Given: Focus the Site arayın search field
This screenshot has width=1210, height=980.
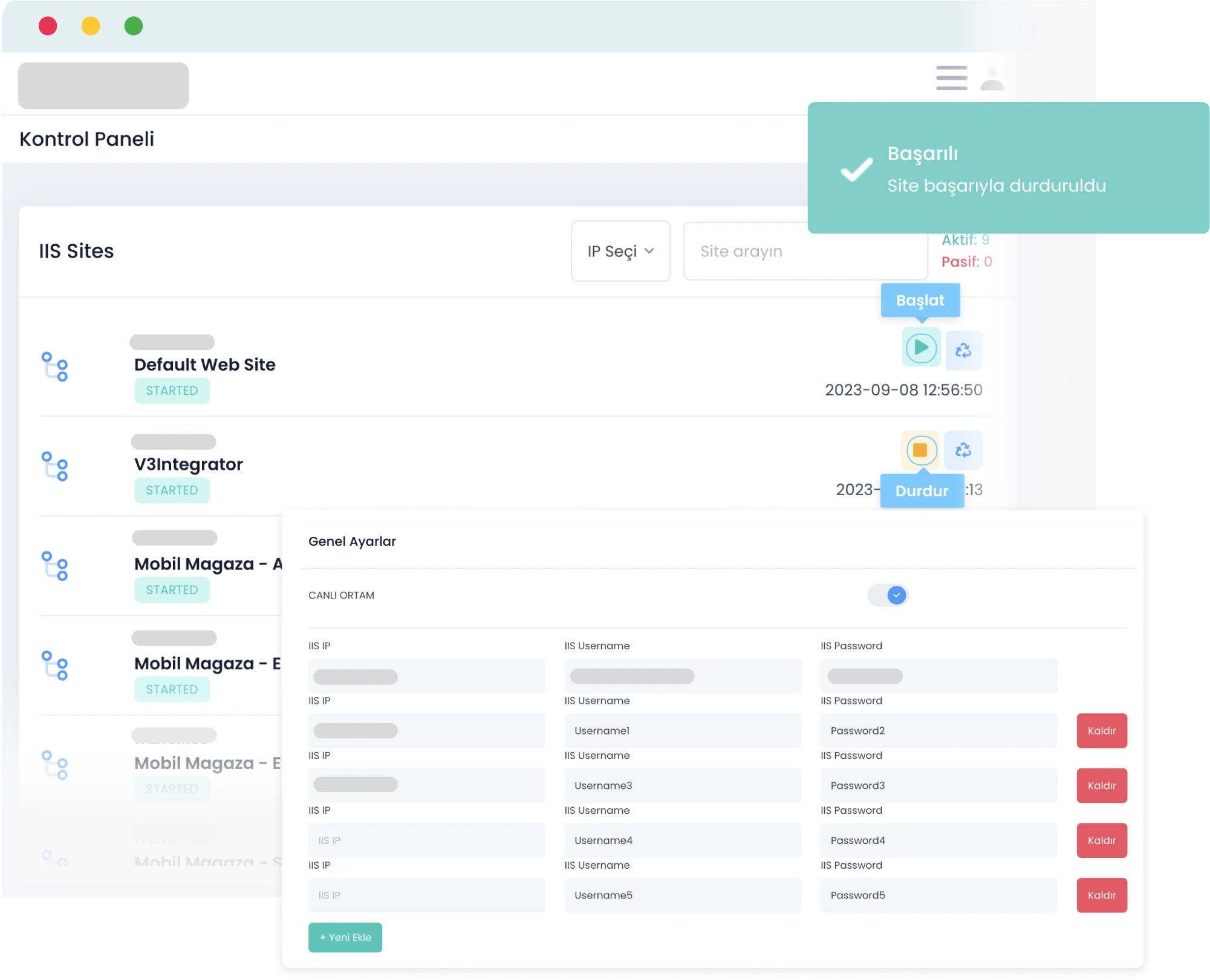Looking at the screenshot, I should [805, 251].
